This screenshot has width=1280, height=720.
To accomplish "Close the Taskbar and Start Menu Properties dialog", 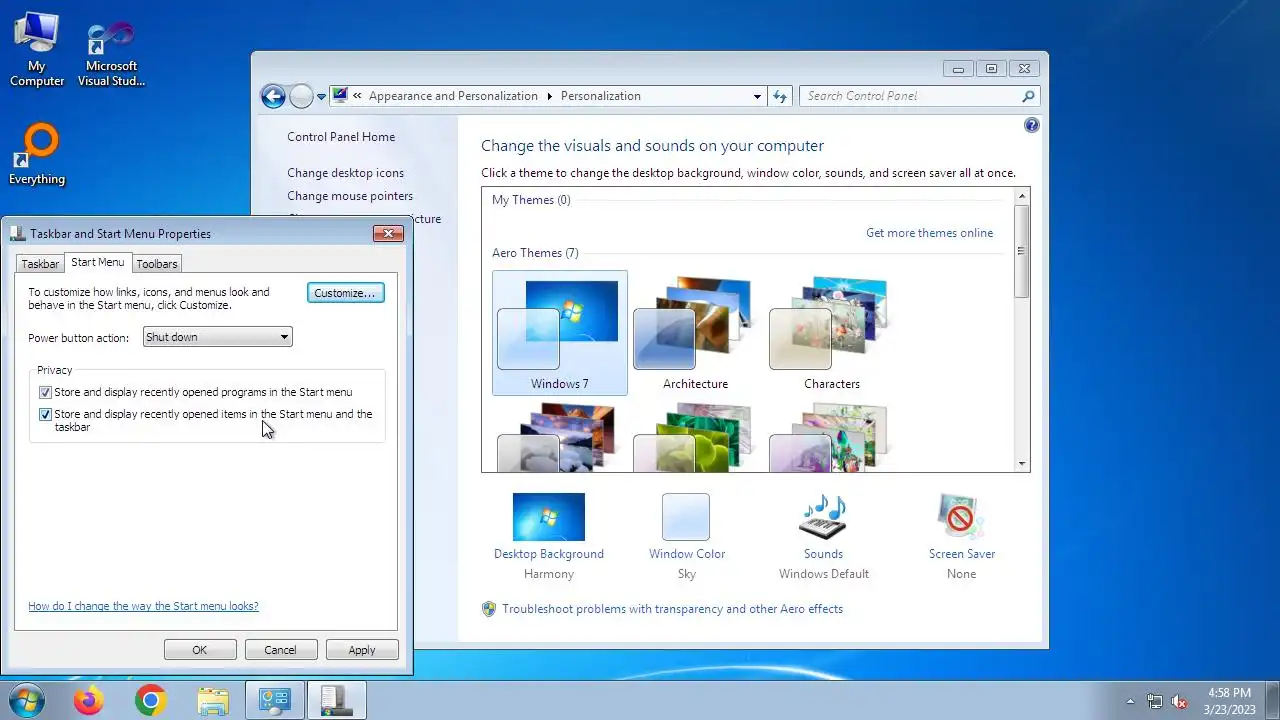I will click(x=388, y=233).
